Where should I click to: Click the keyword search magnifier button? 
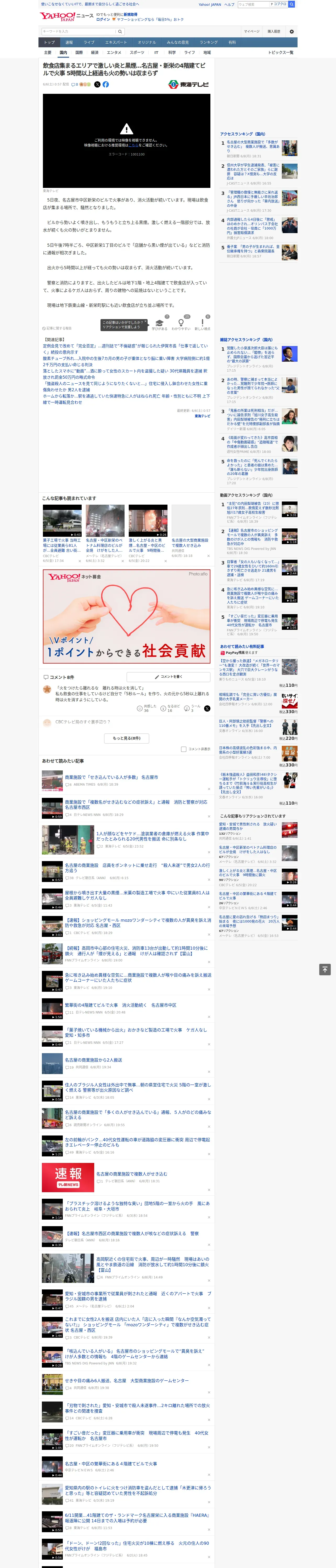120,32
